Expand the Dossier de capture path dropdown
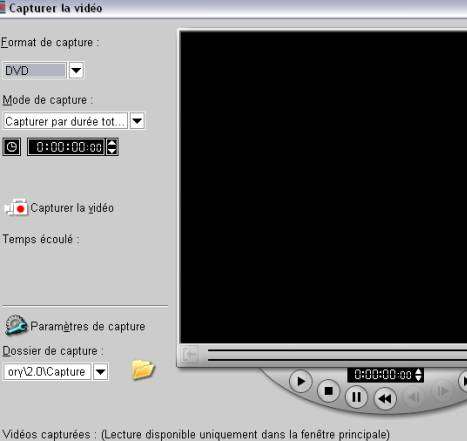 (x=100, y=371)
